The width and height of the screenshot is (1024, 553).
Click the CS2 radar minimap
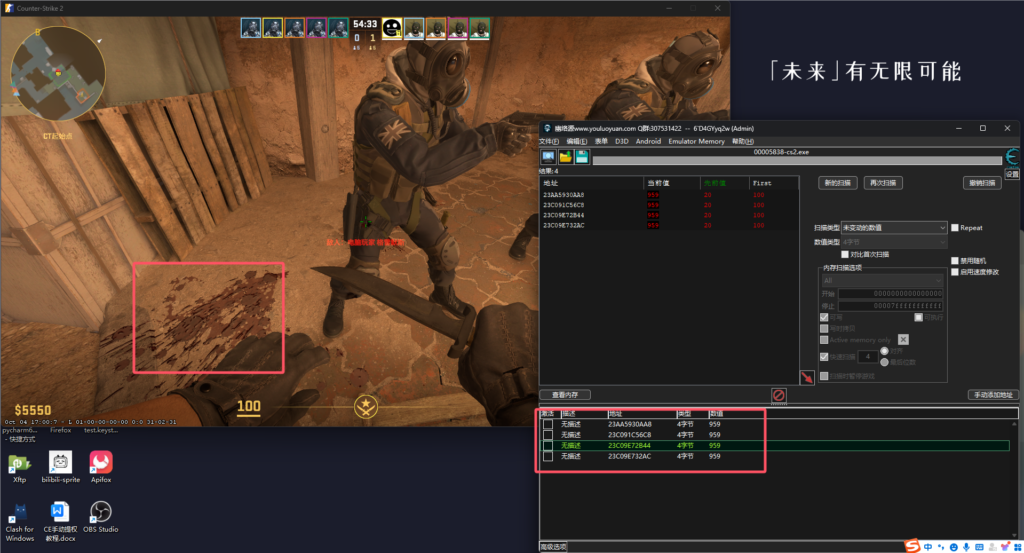tap(57, 73)
